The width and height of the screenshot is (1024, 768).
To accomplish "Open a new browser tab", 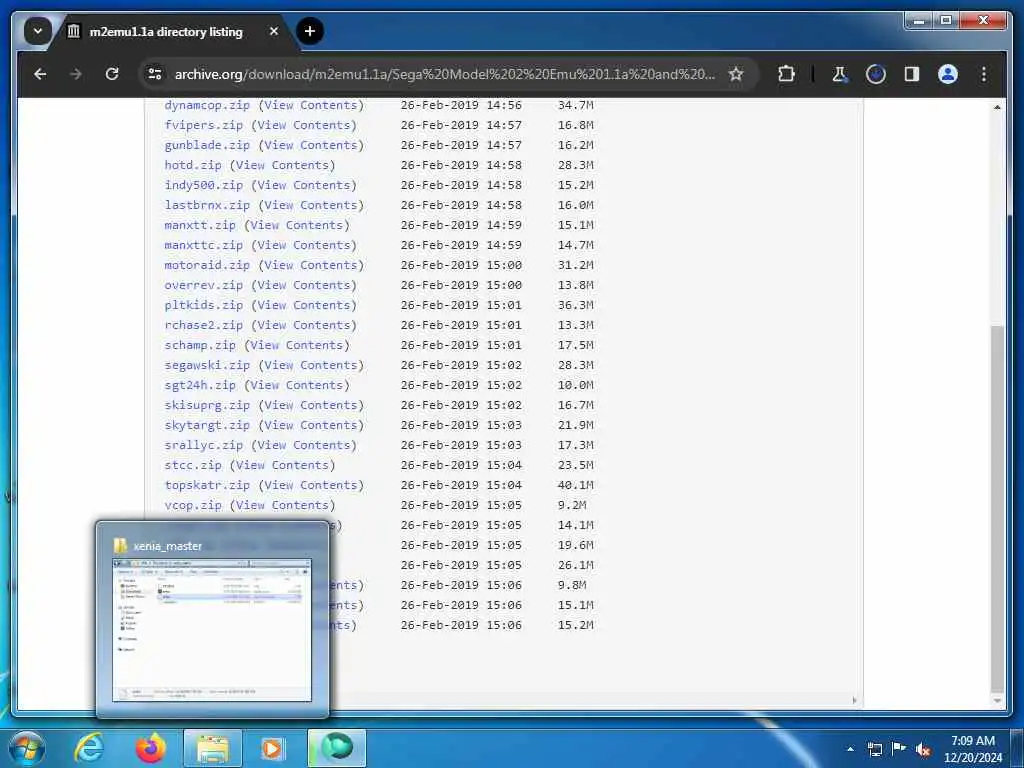I will [x=310, y=31].
